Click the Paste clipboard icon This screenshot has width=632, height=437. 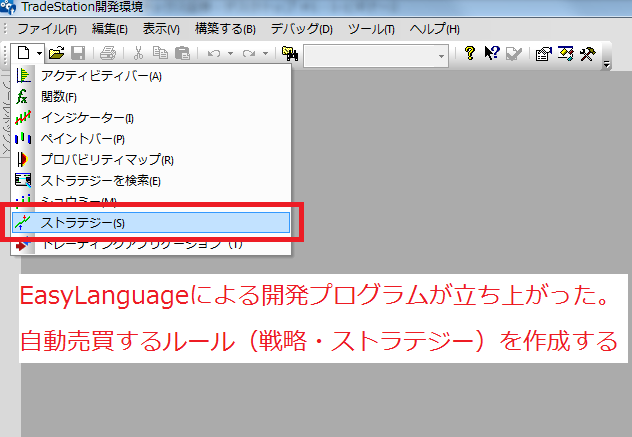tap(183, 53)
